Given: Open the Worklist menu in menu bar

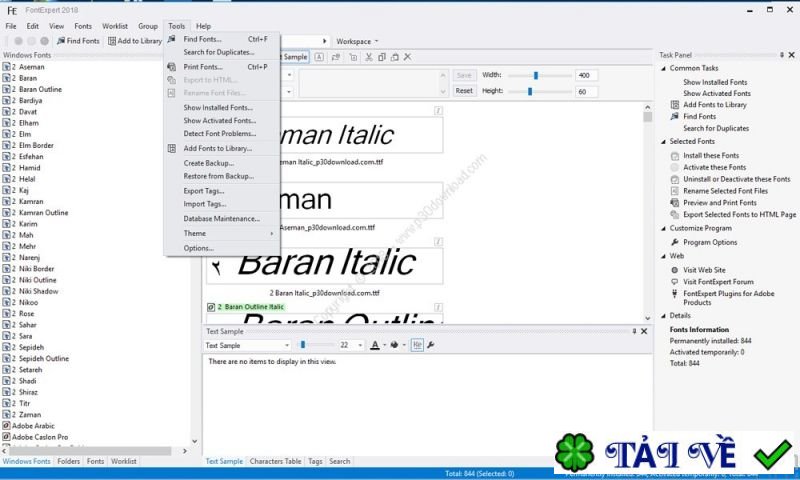Looking at the screenshot, I should pos(115,26).
